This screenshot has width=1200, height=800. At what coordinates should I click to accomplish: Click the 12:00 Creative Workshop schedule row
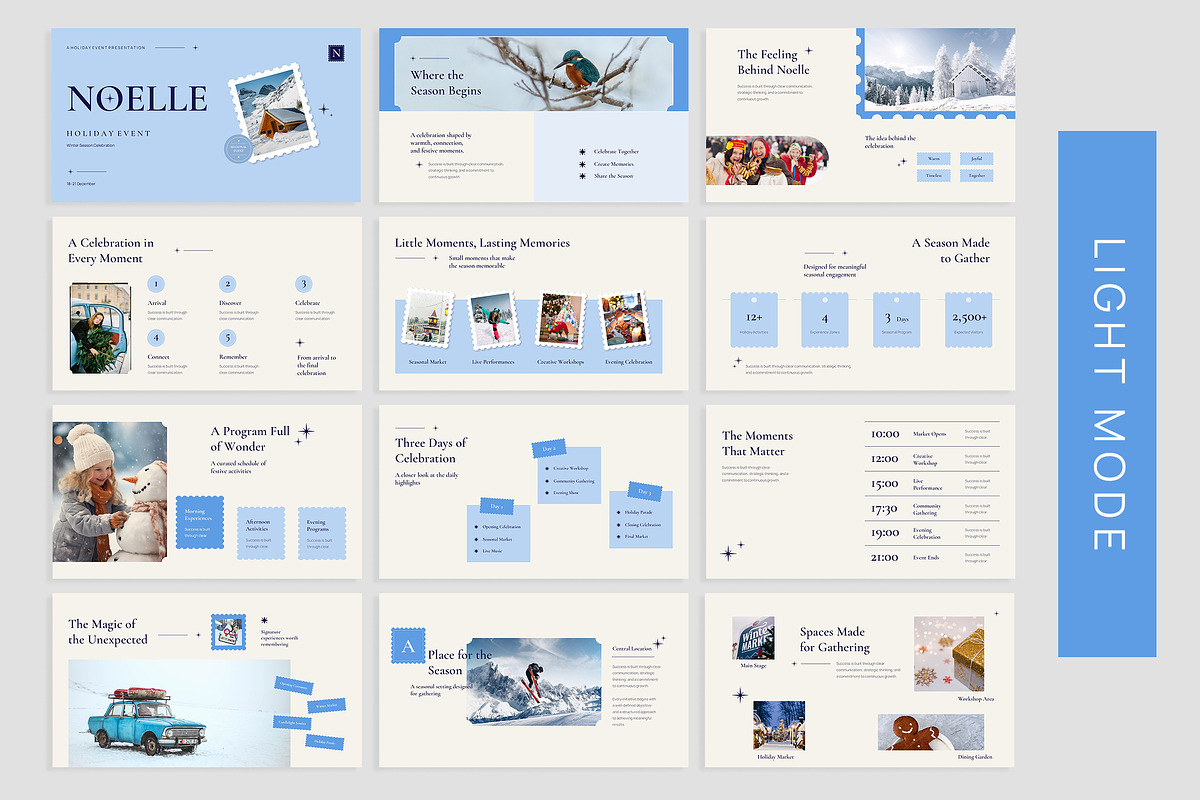click(932, 459)
